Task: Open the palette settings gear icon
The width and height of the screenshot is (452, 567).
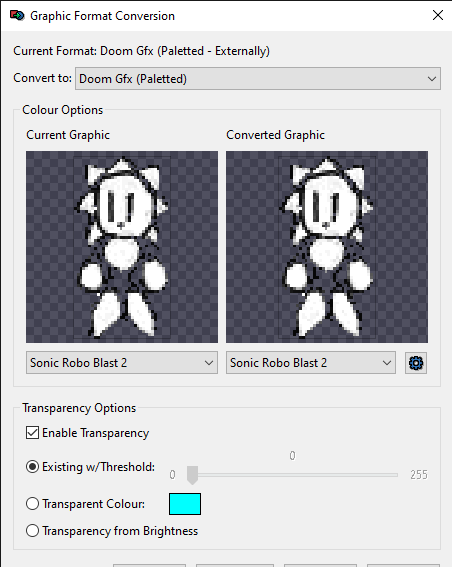Action: 416,363
